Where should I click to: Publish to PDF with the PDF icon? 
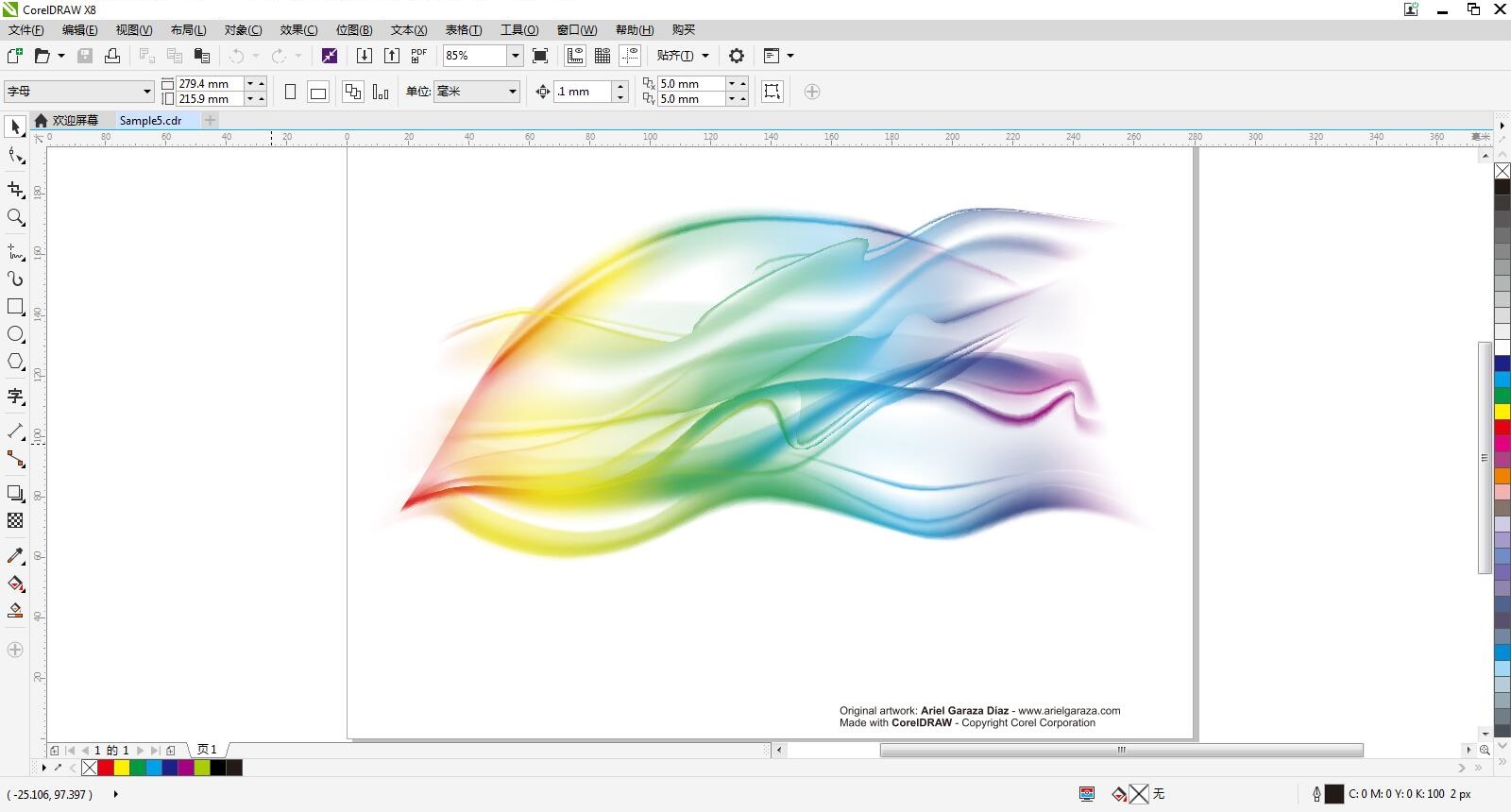click(419, 56)
